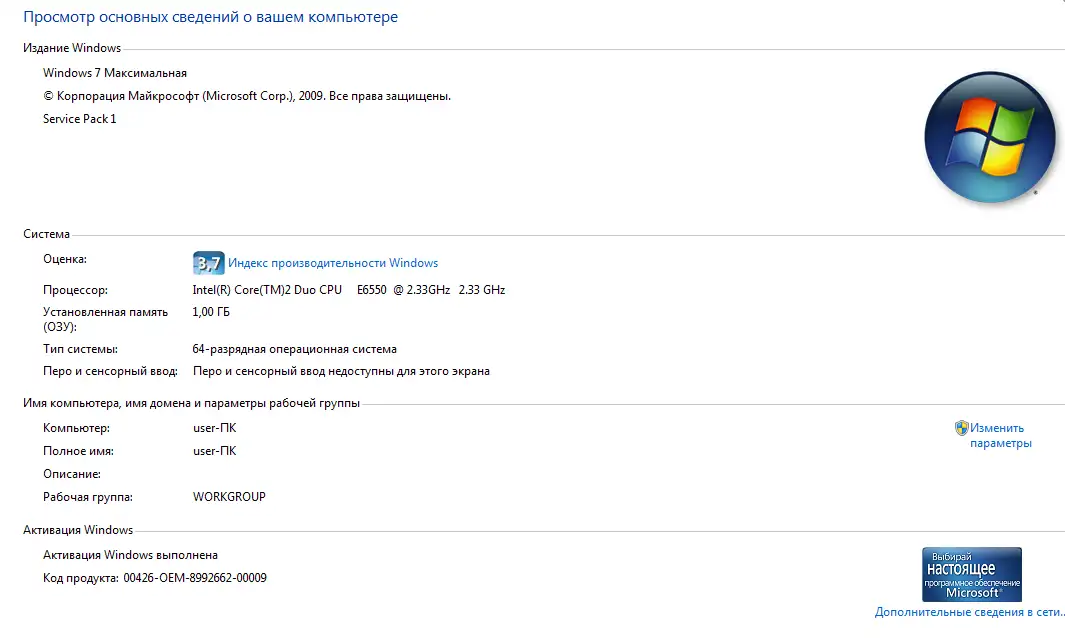Click the WORKGROUP workgroup value
This screenshot has height=638, width=1065.
(229, 497)
